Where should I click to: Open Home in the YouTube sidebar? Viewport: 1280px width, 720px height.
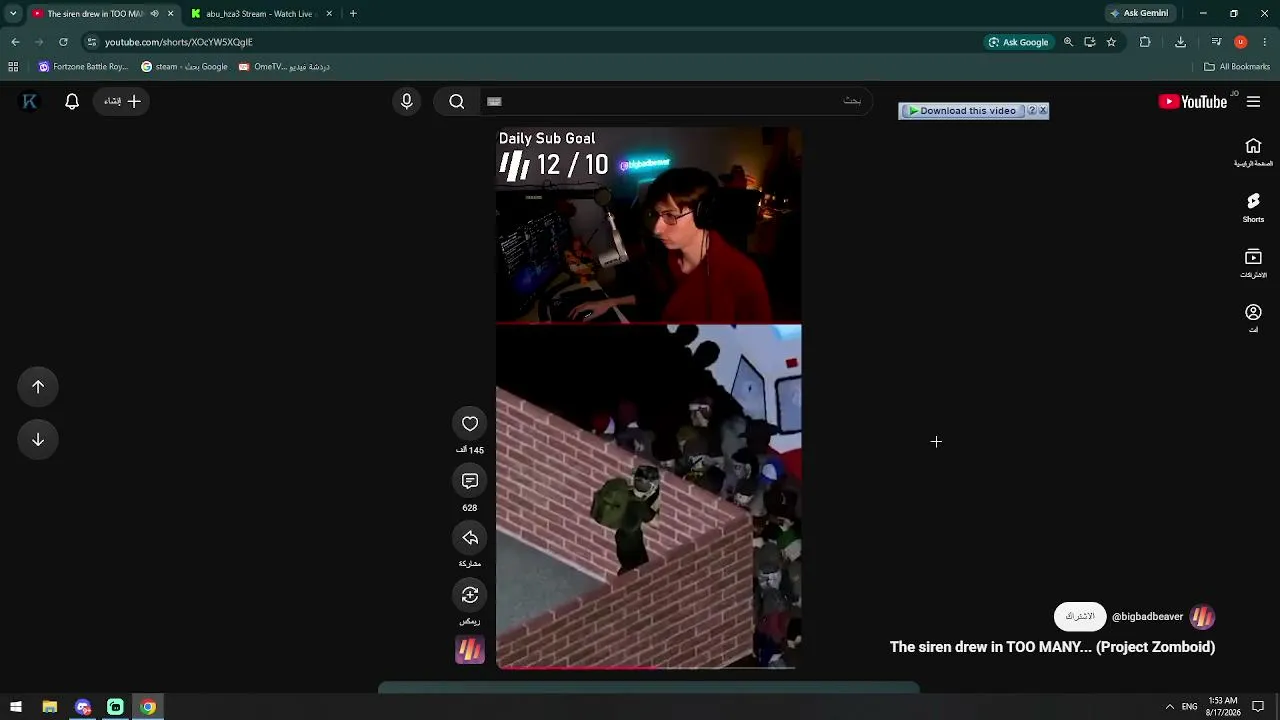point(1253,152)
